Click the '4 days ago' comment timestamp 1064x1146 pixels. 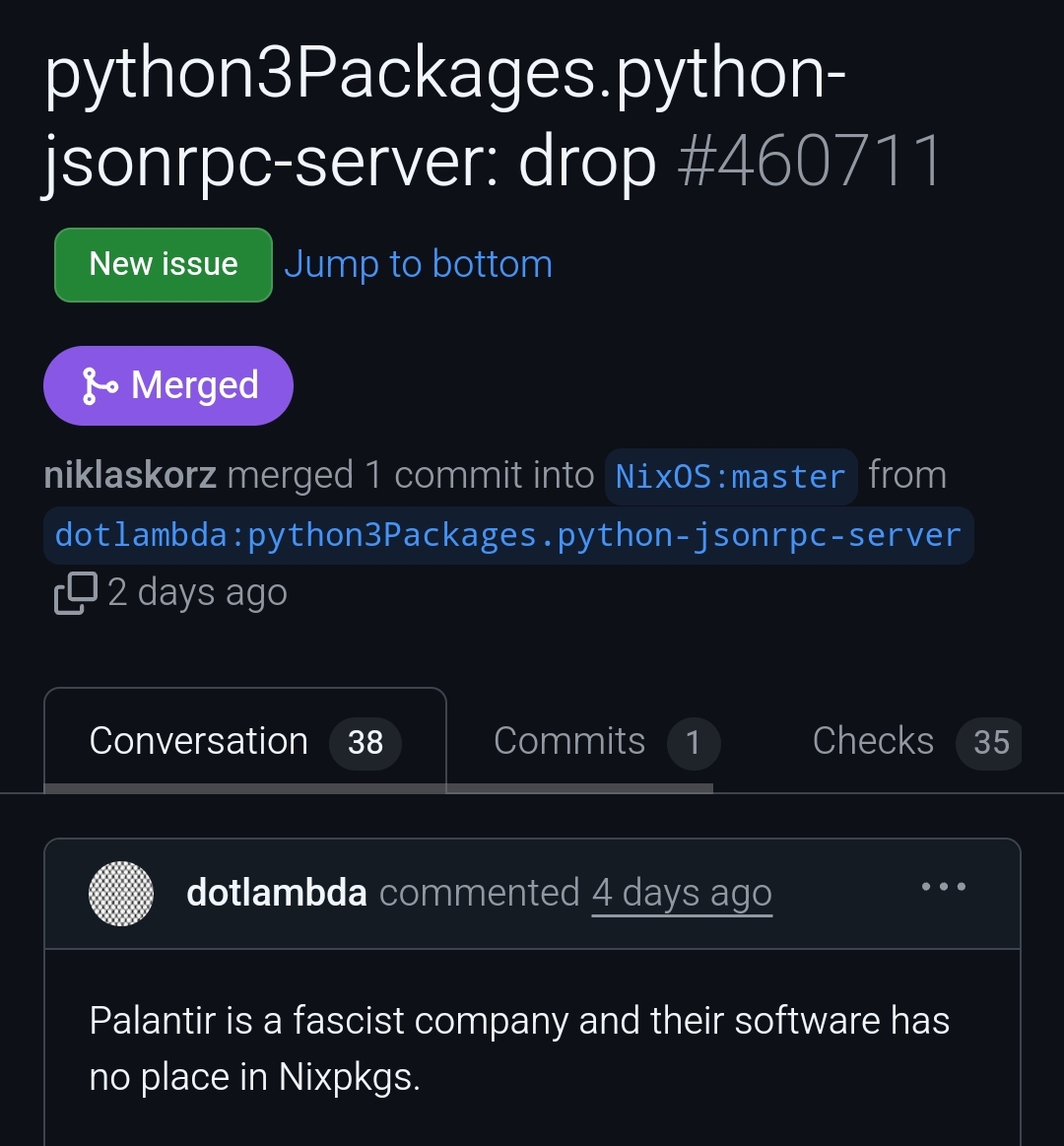[x=682, y=894]
